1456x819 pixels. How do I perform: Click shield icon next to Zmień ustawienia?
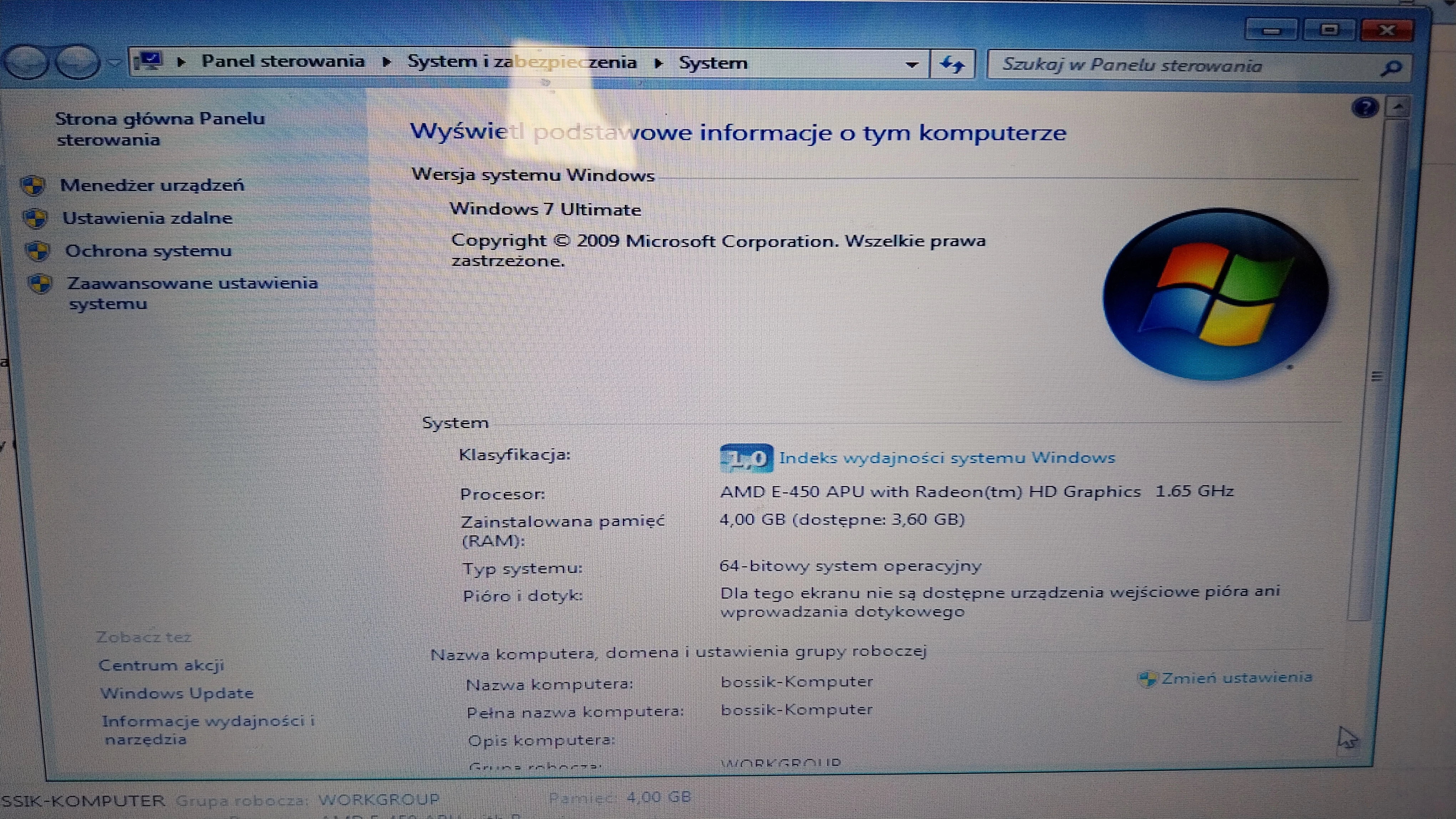[1147, 678]
